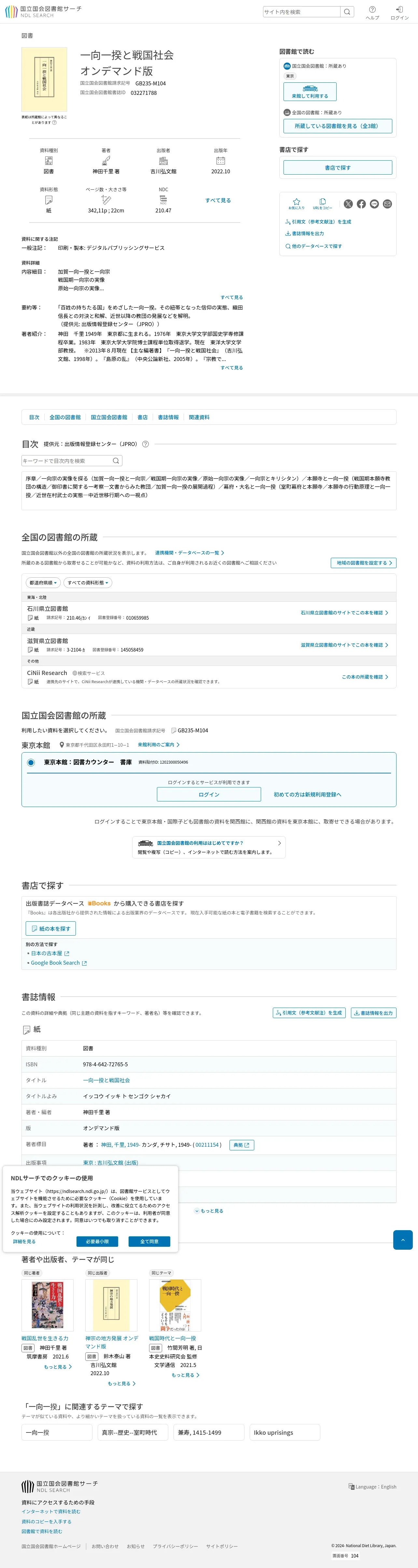Select 東京本館：図書カウンター radio button

pyautogui.click(x=31, y=762)
